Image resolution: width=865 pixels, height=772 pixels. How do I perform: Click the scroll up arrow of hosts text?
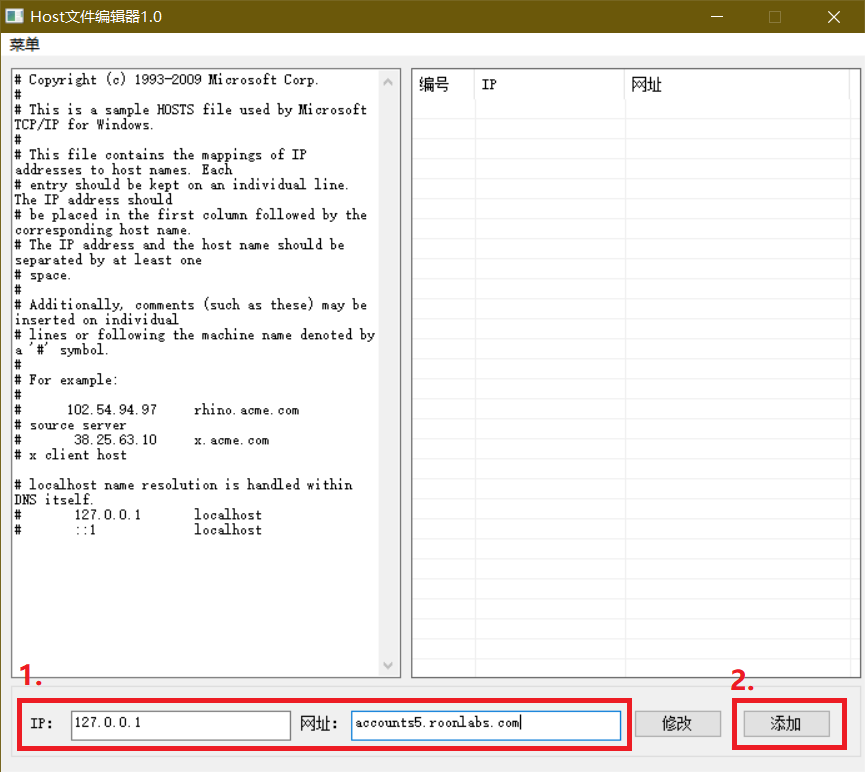388,80
